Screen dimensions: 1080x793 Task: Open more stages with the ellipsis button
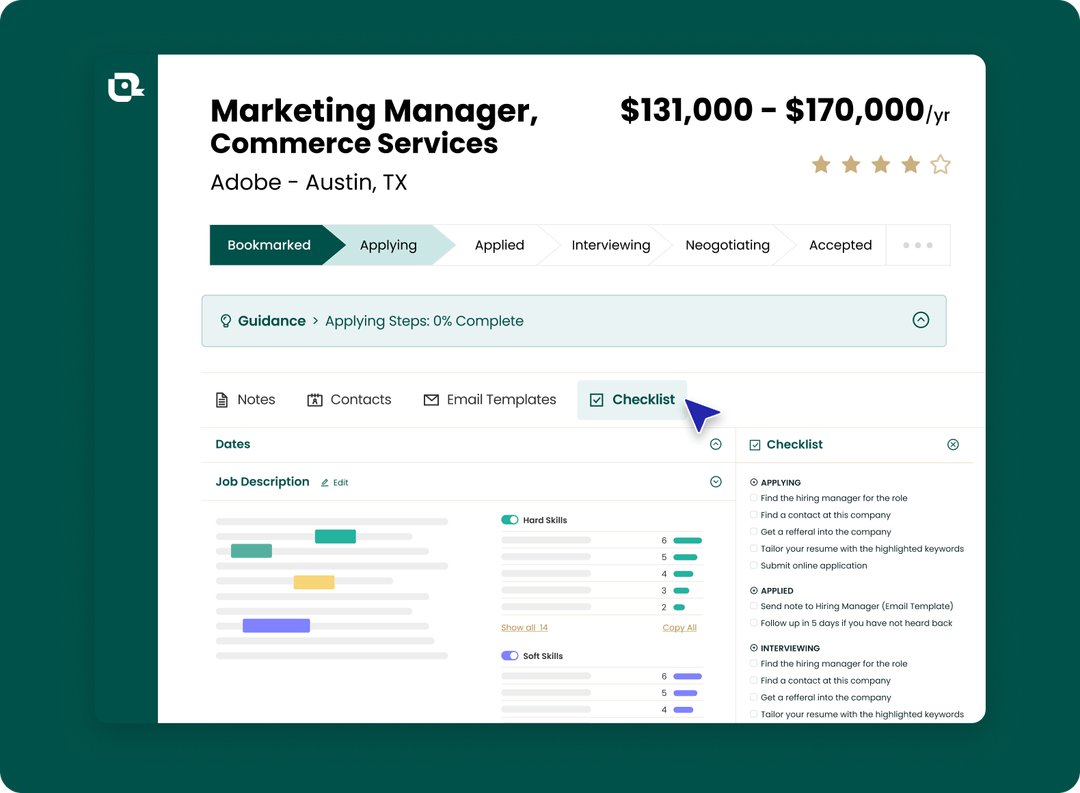[x=918, y=245]
